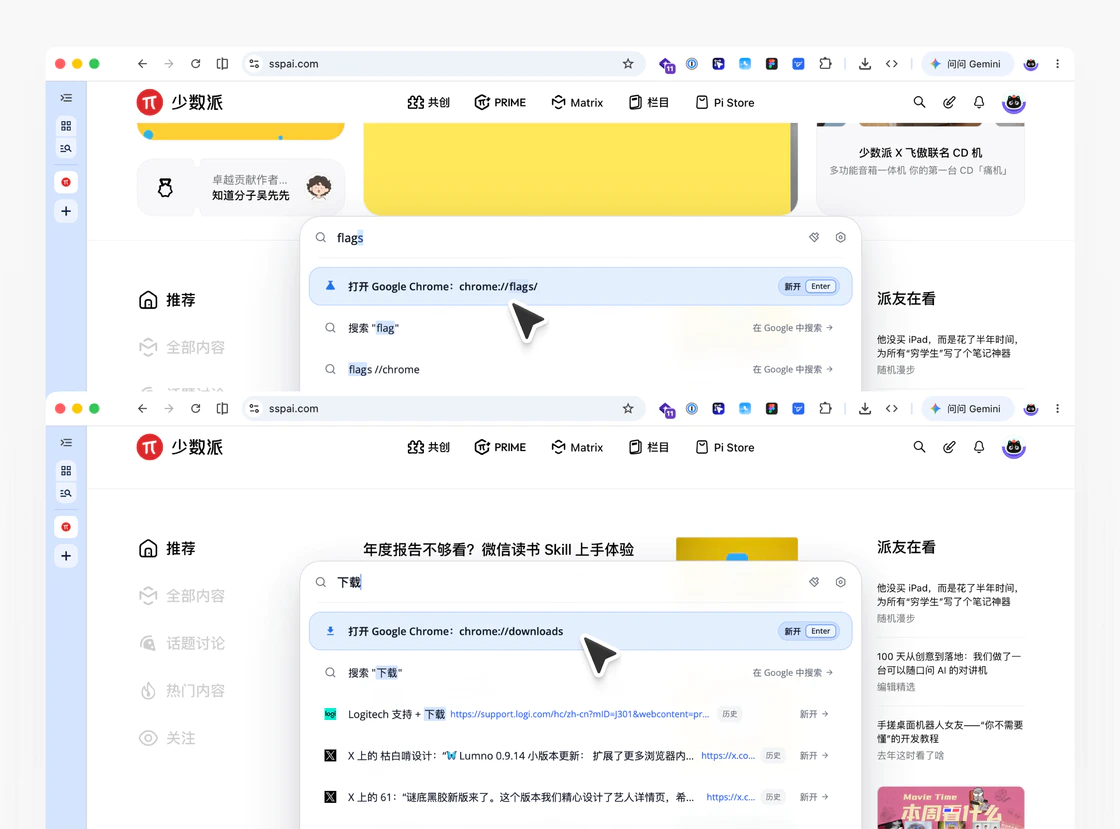The width and height of the screenshot is (1120, 829).
Task: Open 栏目 menu in bottom window
Action: pyautogui.click(x=649, y=448)
